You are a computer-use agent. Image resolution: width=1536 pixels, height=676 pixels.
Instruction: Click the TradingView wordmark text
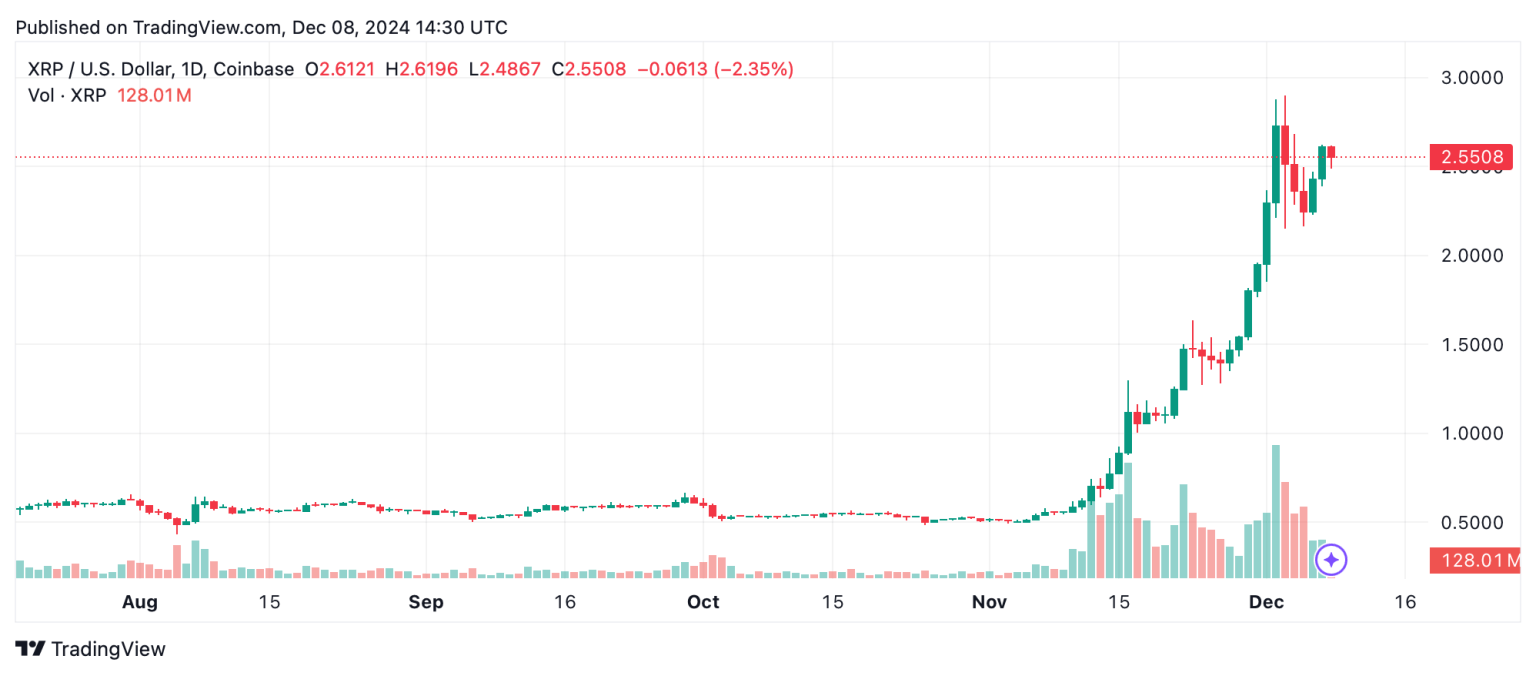tap(108, 649)
